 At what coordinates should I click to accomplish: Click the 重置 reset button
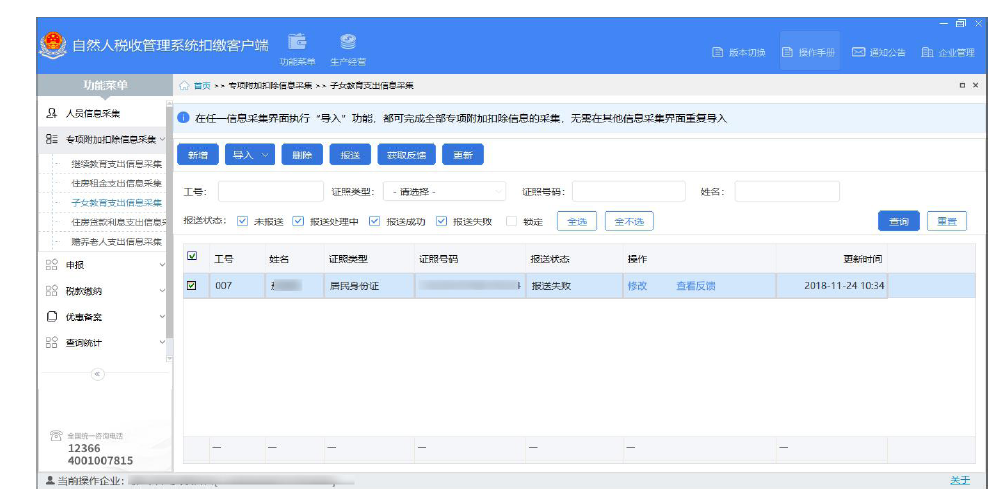pos(947,221)
